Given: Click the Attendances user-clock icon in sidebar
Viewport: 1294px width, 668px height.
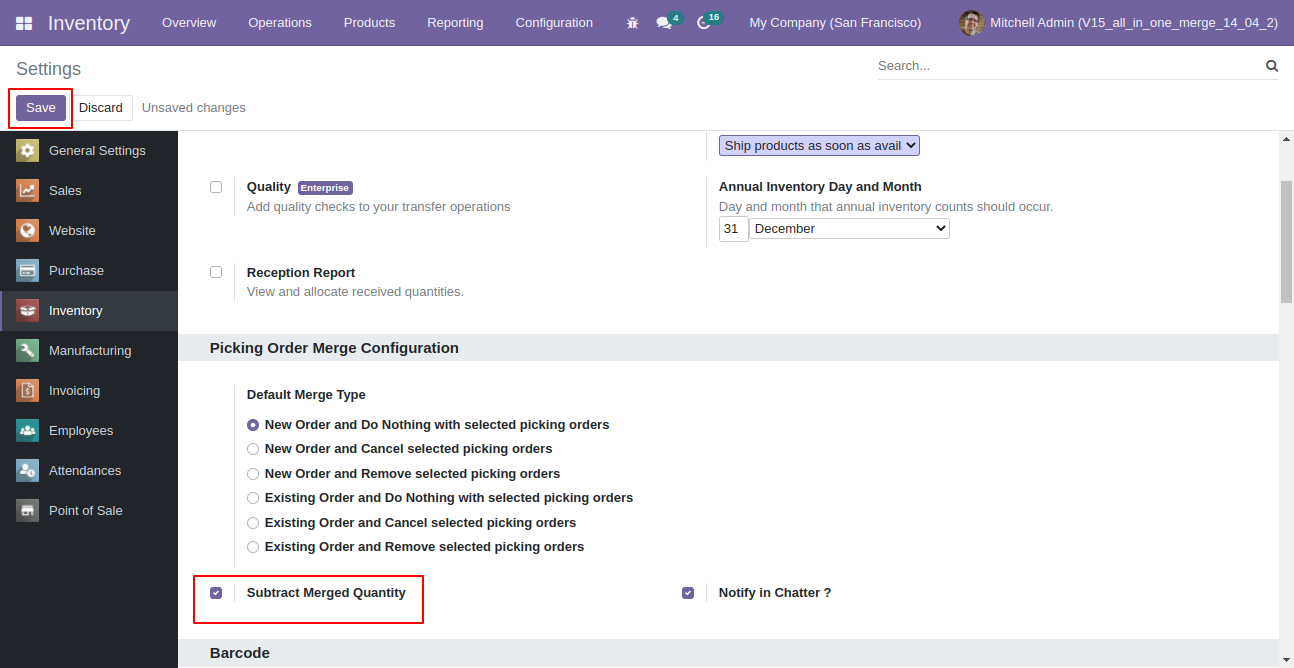Looking at the screenshot, I should point(28,471).
